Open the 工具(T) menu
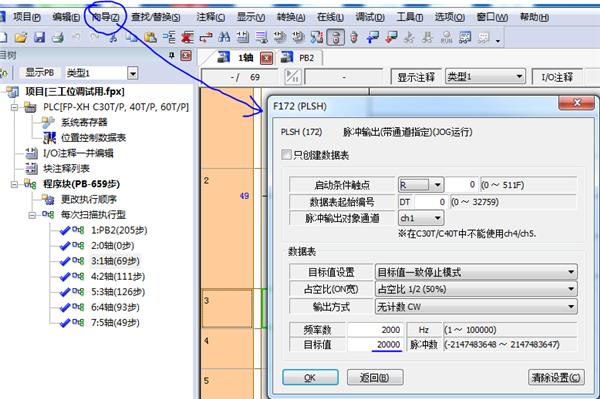 click(409, 17)
